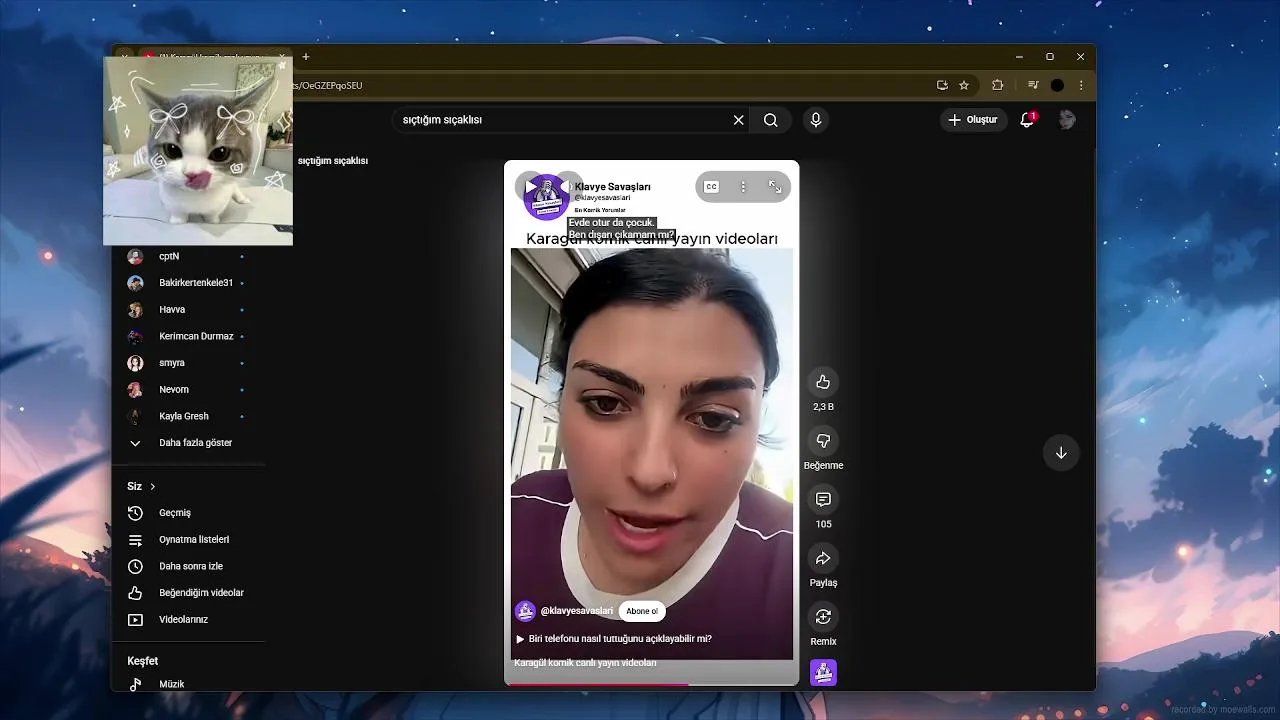Viewport: 1280px width, 720px height.
Task: Expand the Short to fullscreen
Action: click(775, 187)
